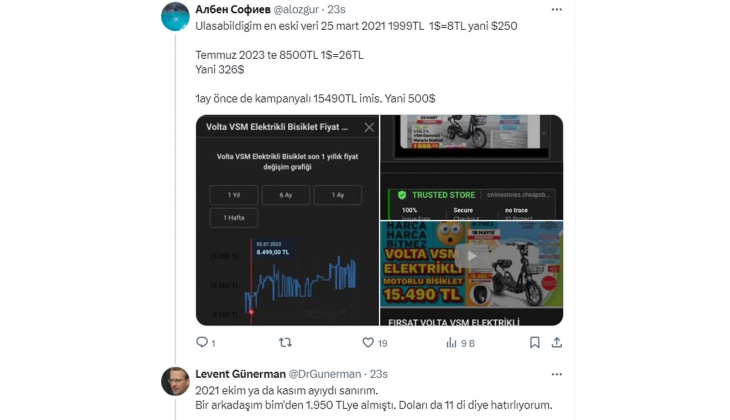This screenshot has width=730, height=420.
Task: Open more options for Levent Günerman's reply
Action: click(557, 374)
